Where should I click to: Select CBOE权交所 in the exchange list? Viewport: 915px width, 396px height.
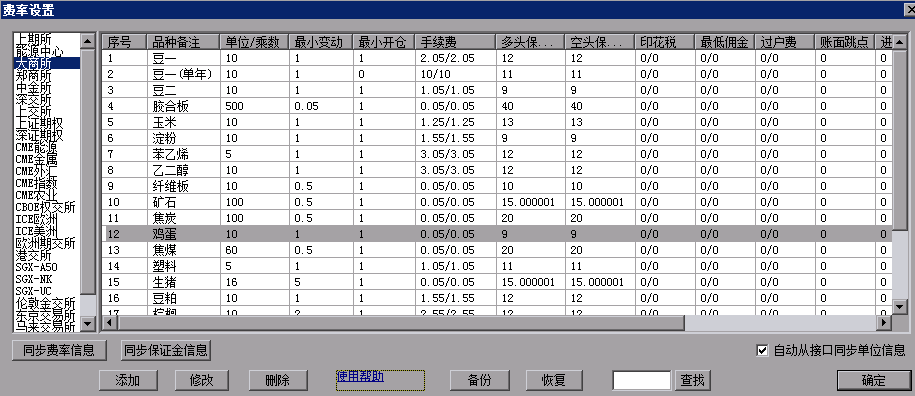click(46, 207)
